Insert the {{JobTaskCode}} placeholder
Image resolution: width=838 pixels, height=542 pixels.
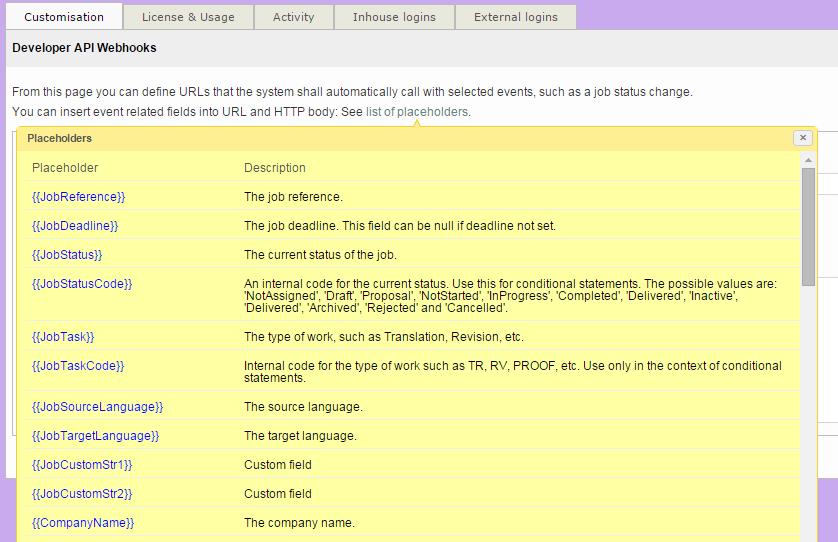click(x=77, y=366)
